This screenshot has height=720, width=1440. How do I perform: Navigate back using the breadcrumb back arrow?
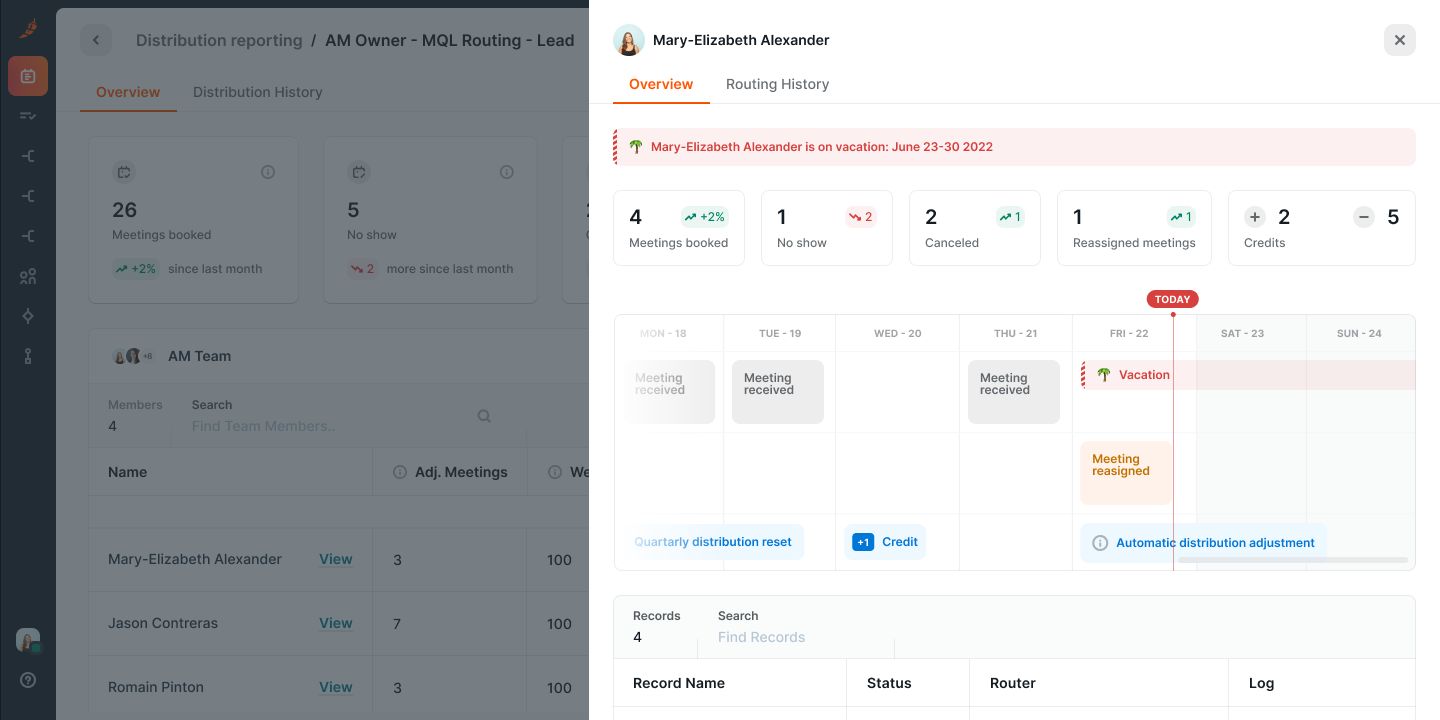[96, 39]
